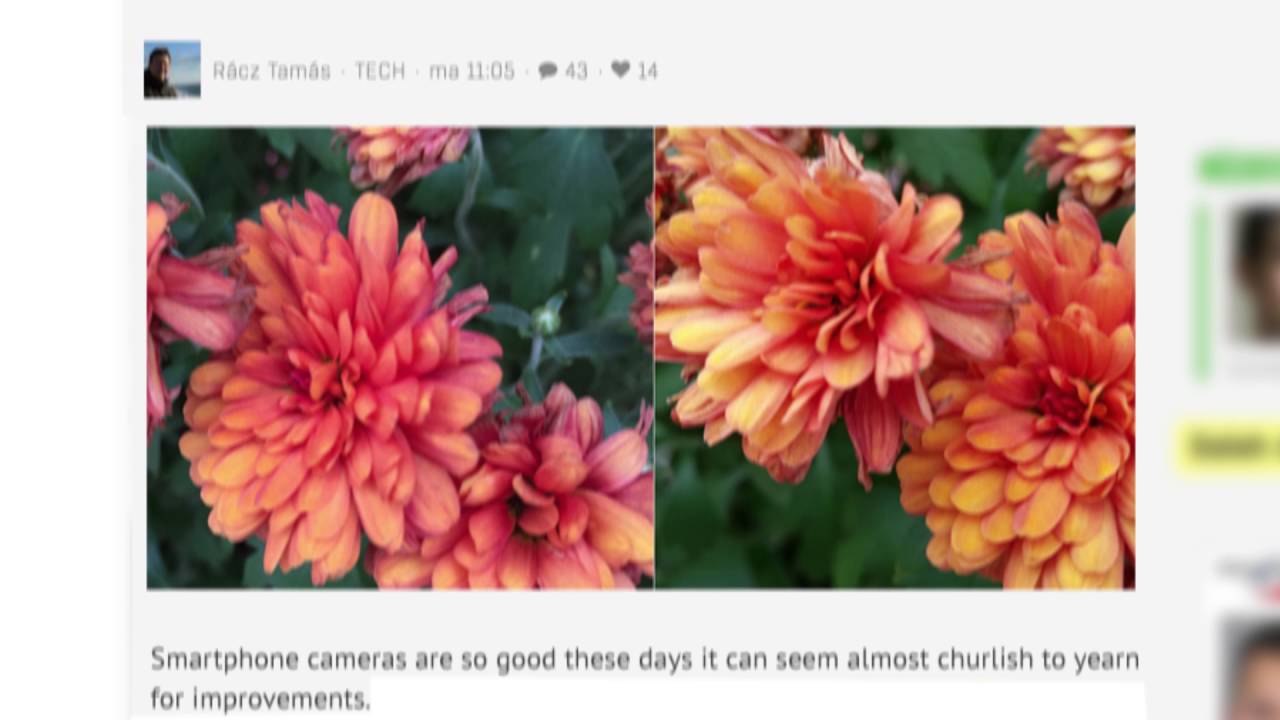The image size is (1280, 720).
Task: Click the ma 11:05 timestamp
Action: click(472, 71)
